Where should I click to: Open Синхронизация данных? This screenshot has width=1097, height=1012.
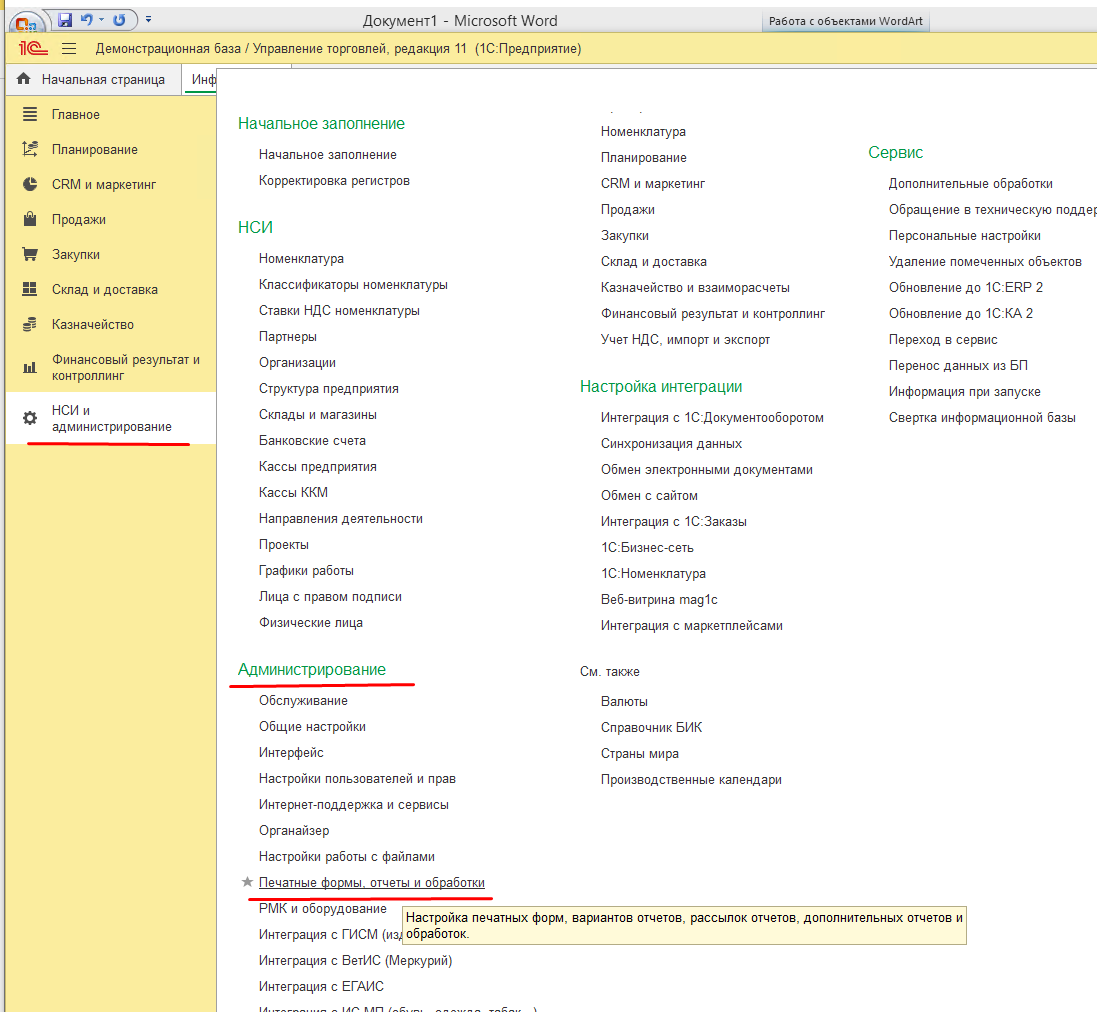pos(671,443)
